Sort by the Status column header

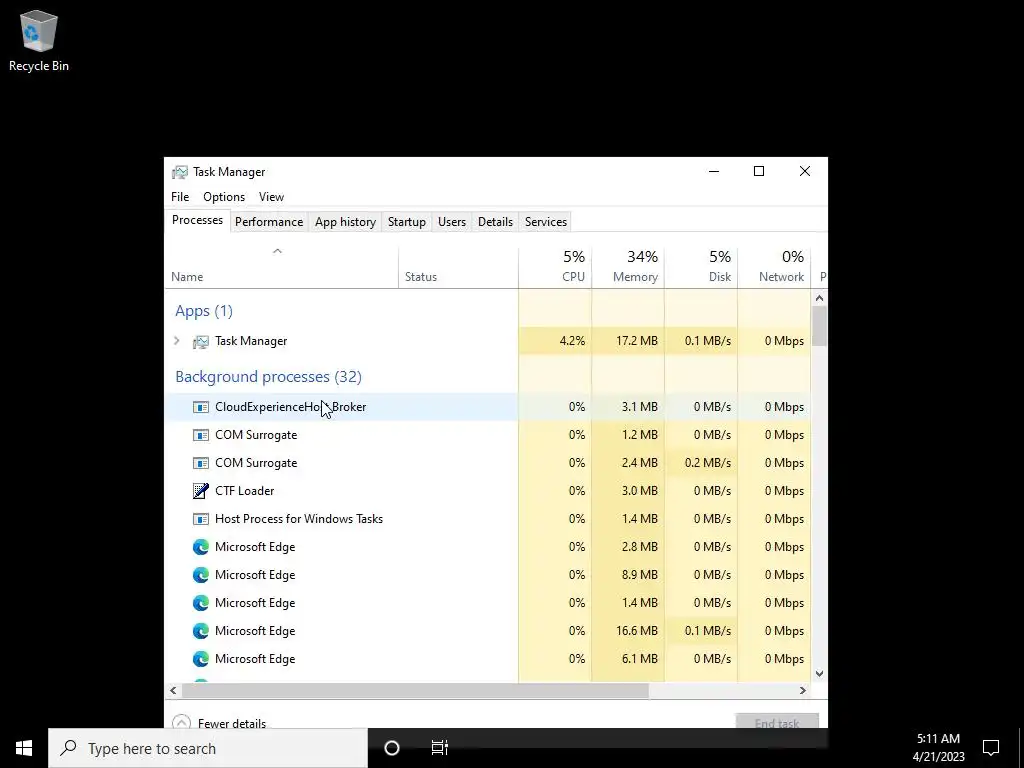click(458, 267)
